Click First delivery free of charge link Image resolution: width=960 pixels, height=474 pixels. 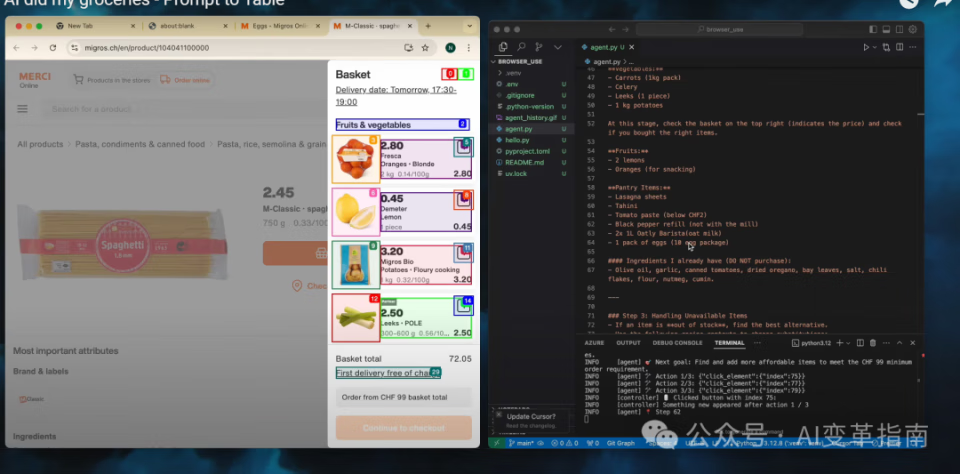pyautogui.click(x=388, y=373)
